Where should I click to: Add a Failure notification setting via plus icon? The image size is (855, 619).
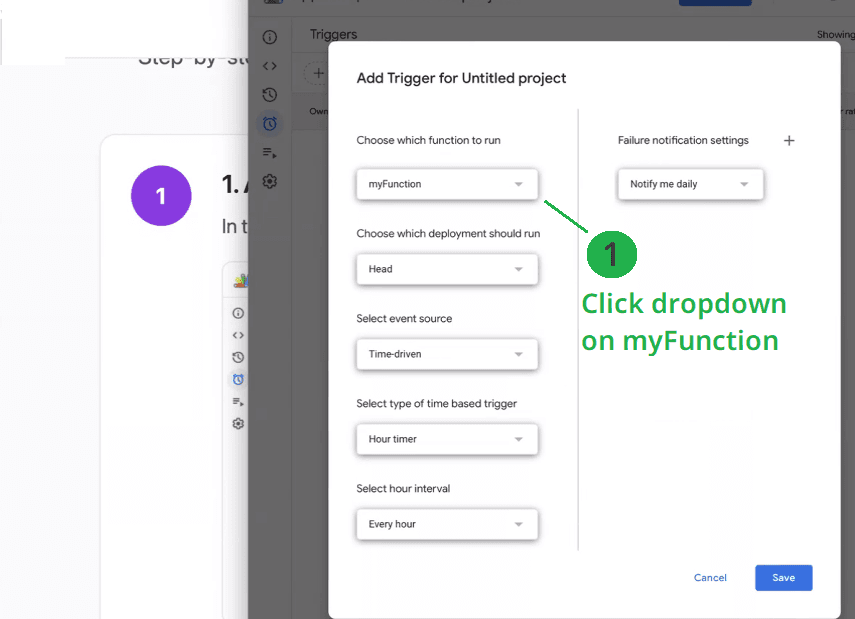coord(789,141)
